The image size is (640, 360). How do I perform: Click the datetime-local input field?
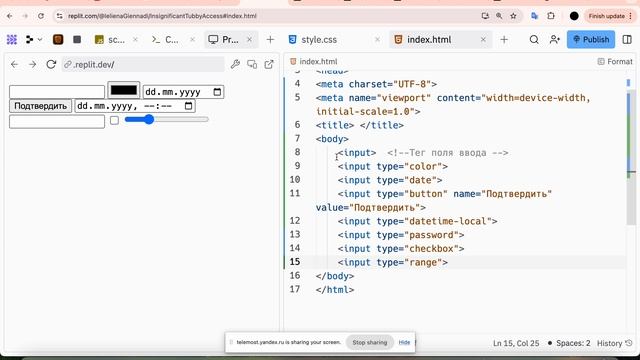tap(135, 106)
